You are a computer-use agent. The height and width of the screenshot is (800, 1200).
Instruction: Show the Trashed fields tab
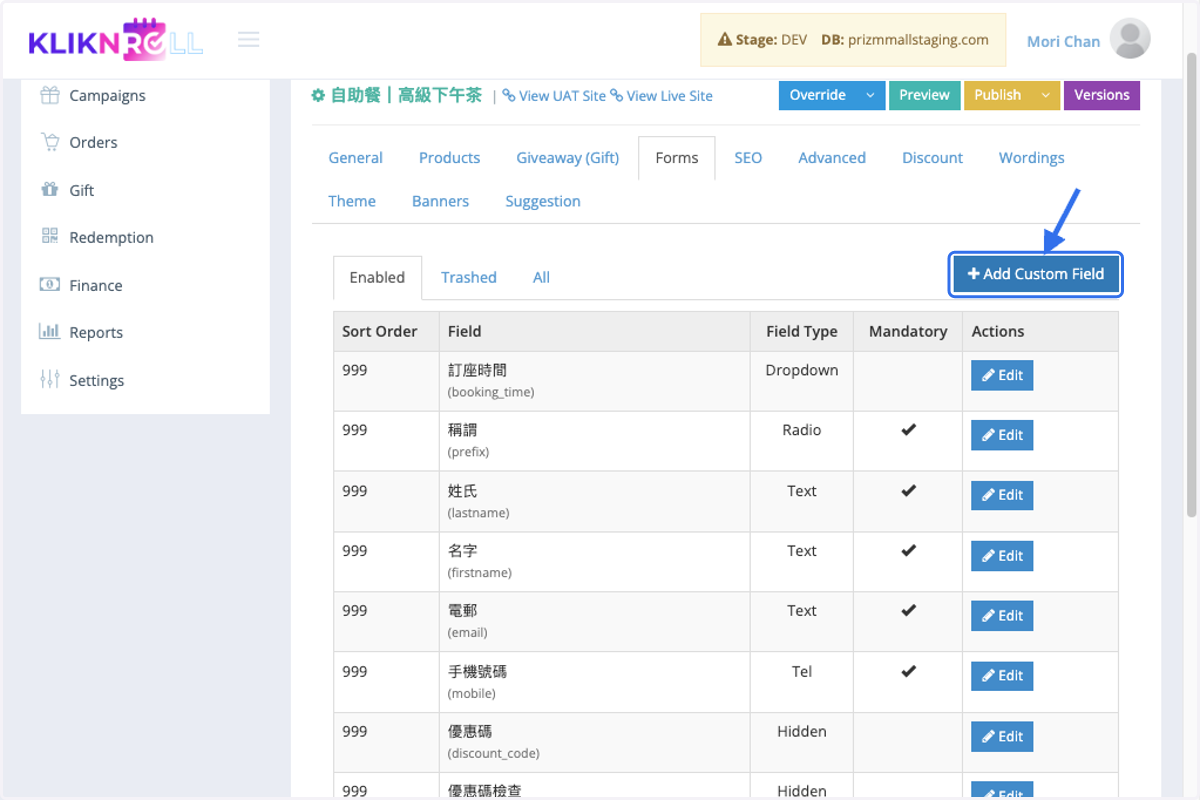pyautogui.click(x=469, y=278)
